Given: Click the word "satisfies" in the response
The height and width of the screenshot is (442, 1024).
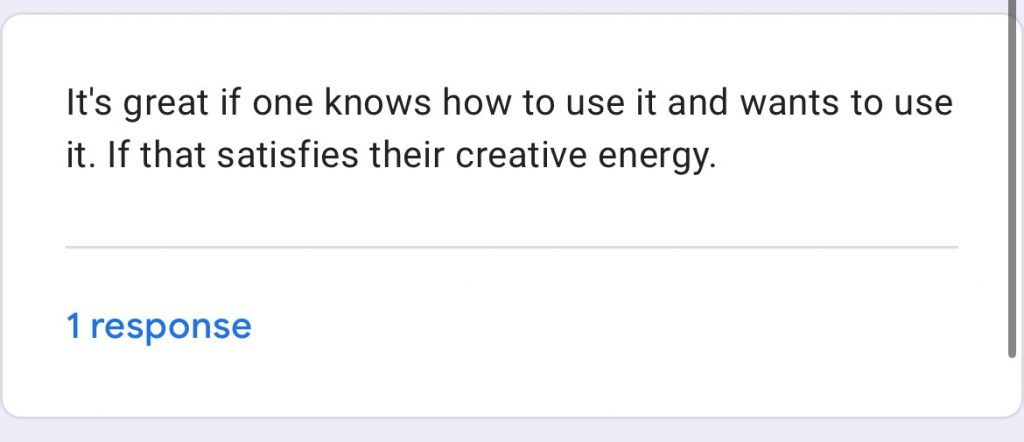Looking at the screenshot, I should tap(287, 157).
